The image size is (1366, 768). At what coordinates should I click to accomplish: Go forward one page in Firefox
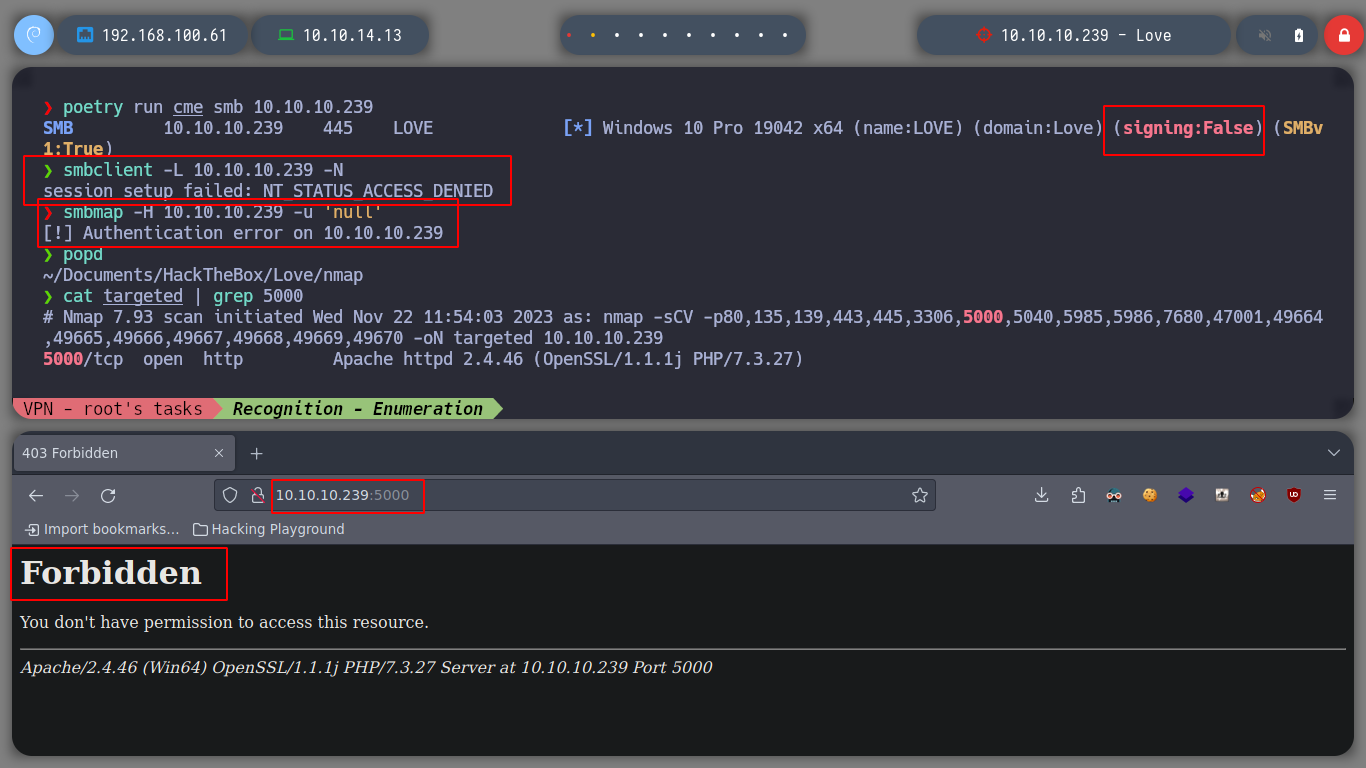click(72, 495)
